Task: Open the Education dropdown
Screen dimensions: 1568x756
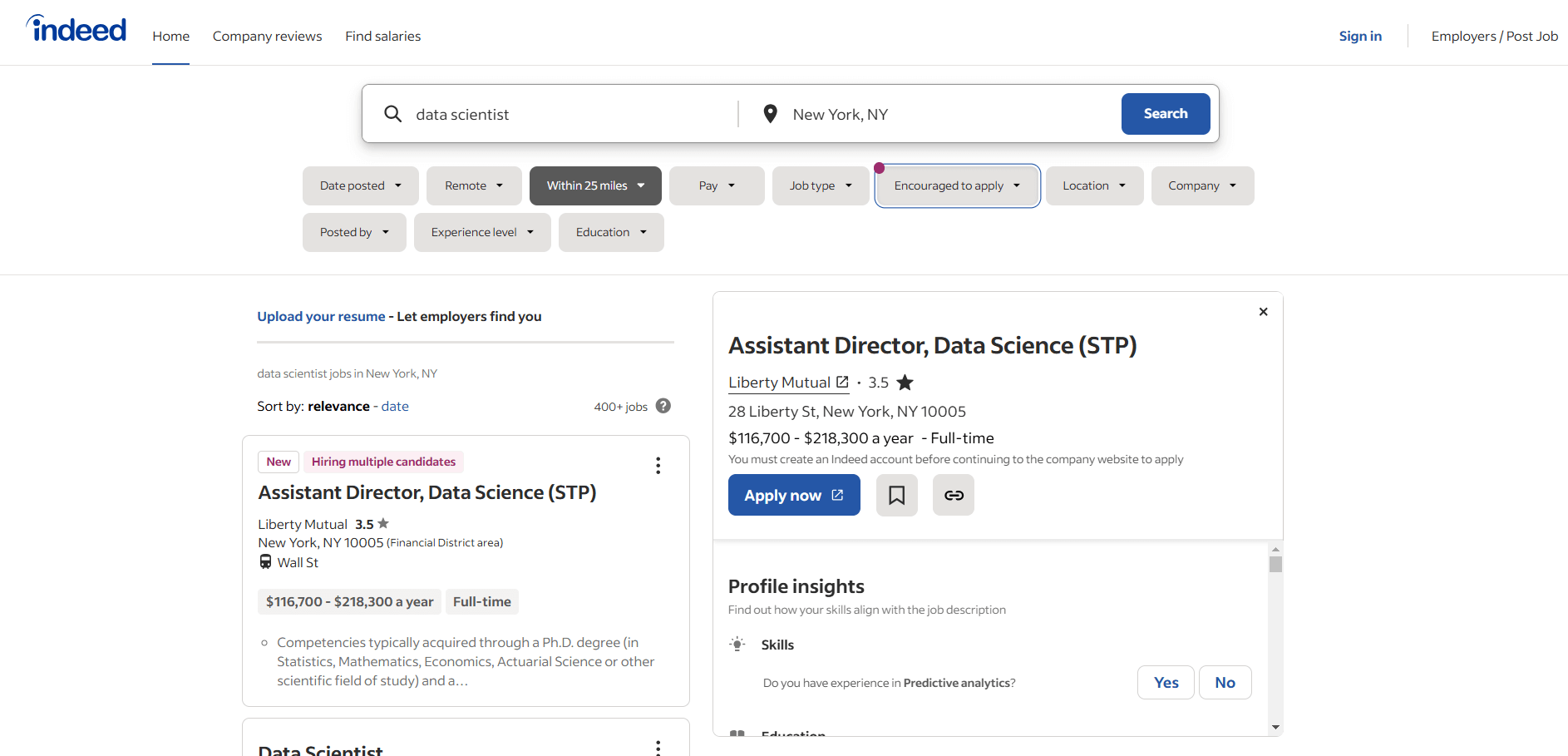Action: coord(610,232)
